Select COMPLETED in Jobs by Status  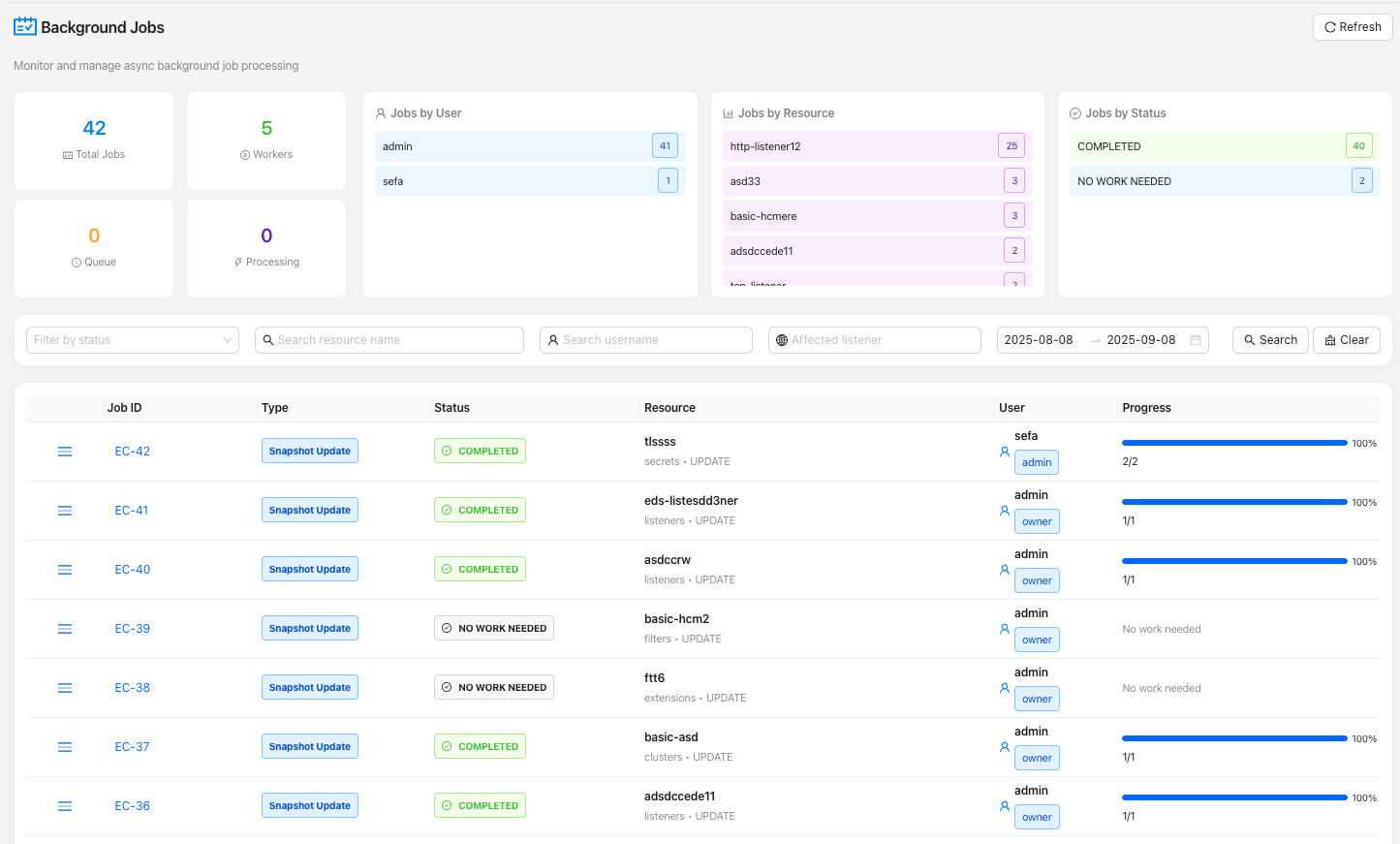tap(1225, 146)
